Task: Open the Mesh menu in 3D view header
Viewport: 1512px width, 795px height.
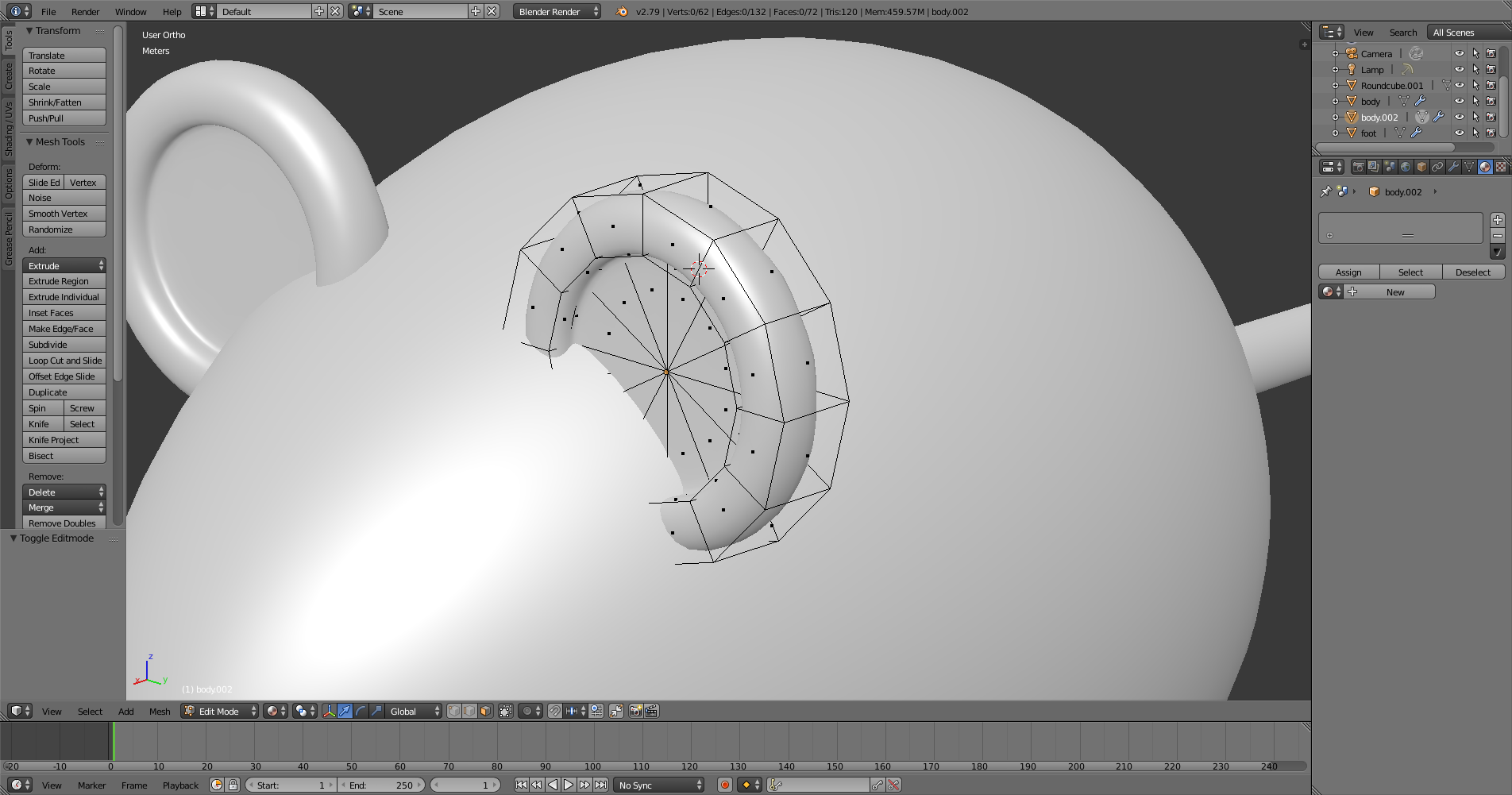Action: (160, 712)
